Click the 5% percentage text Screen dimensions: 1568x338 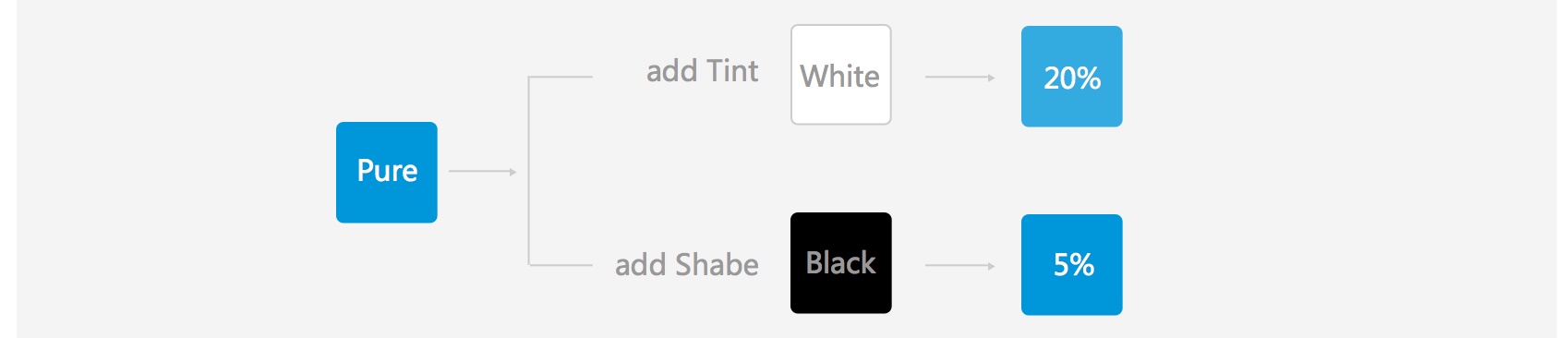(x=1073, y=265)
